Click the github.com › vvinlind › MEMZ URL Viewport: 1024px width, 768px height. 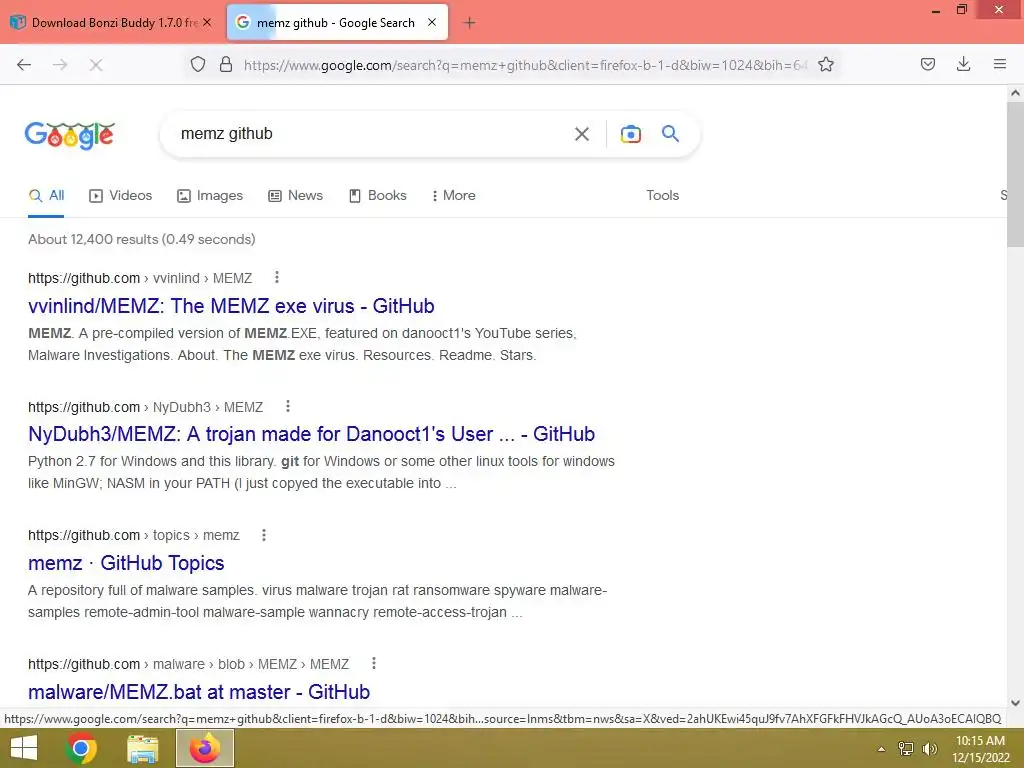140,278
